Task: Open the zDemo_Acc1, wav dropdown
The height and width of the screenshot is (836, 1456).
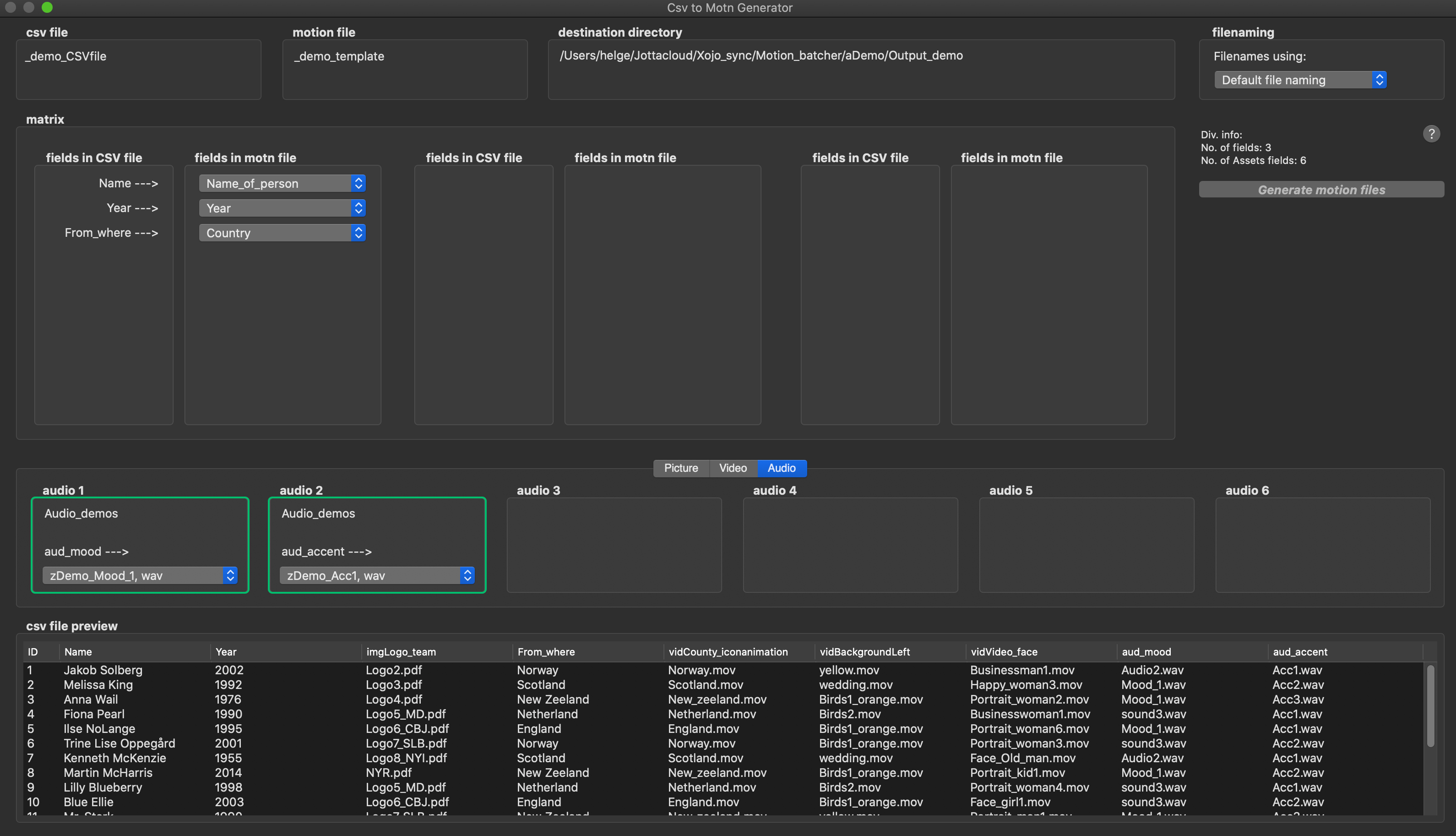Action: click(x=377, y=575)
